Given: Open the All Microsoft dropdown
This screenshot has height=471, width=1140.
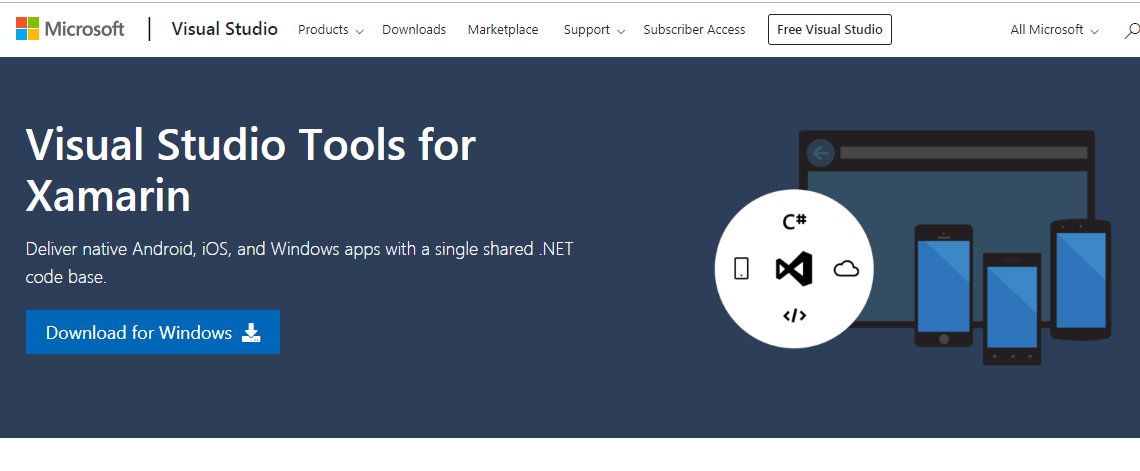Looking at the screenshot, I should click(x=1054, y=30).
